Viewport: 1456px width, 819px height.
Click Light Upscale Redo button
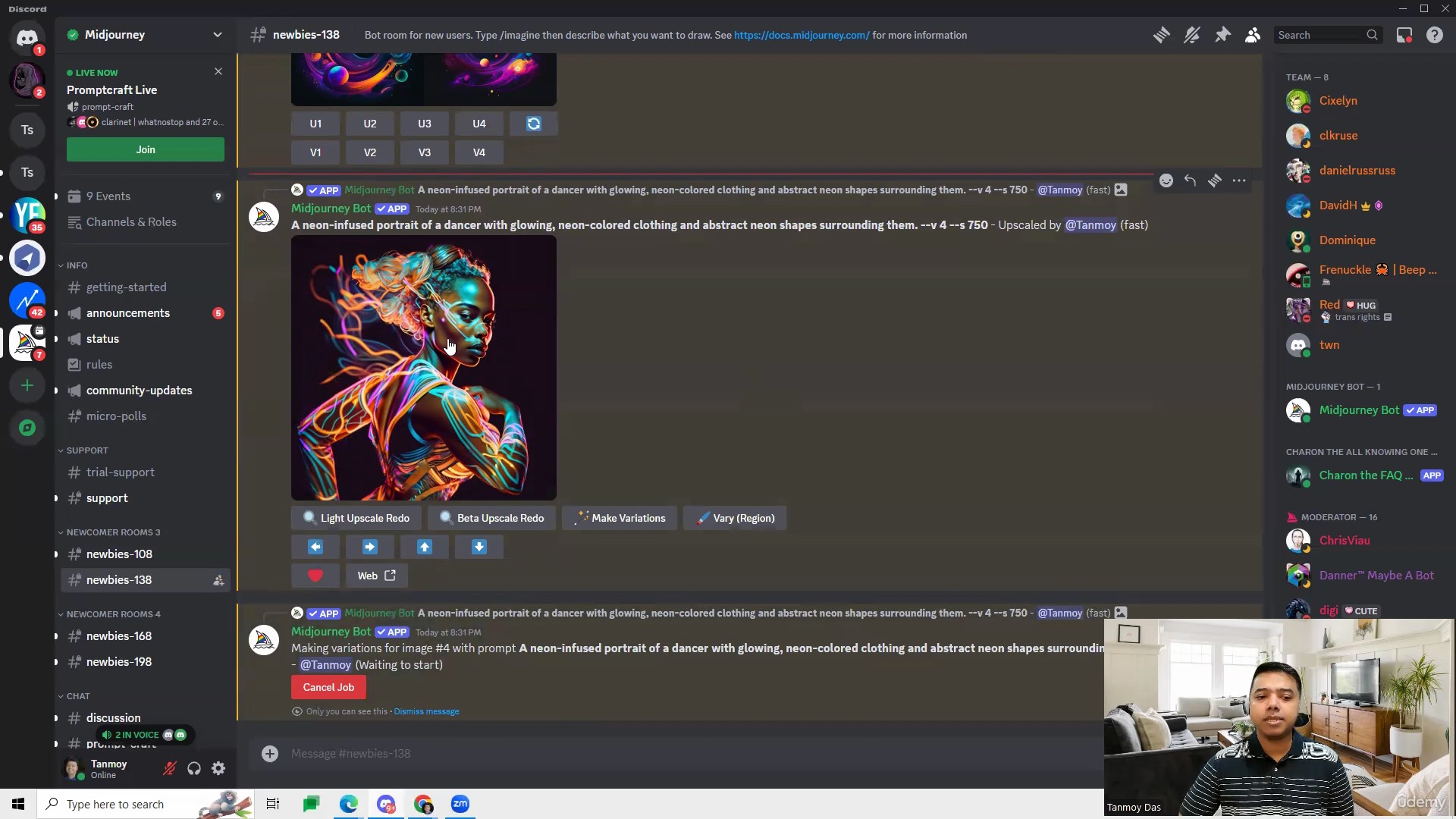coord(356,518)
